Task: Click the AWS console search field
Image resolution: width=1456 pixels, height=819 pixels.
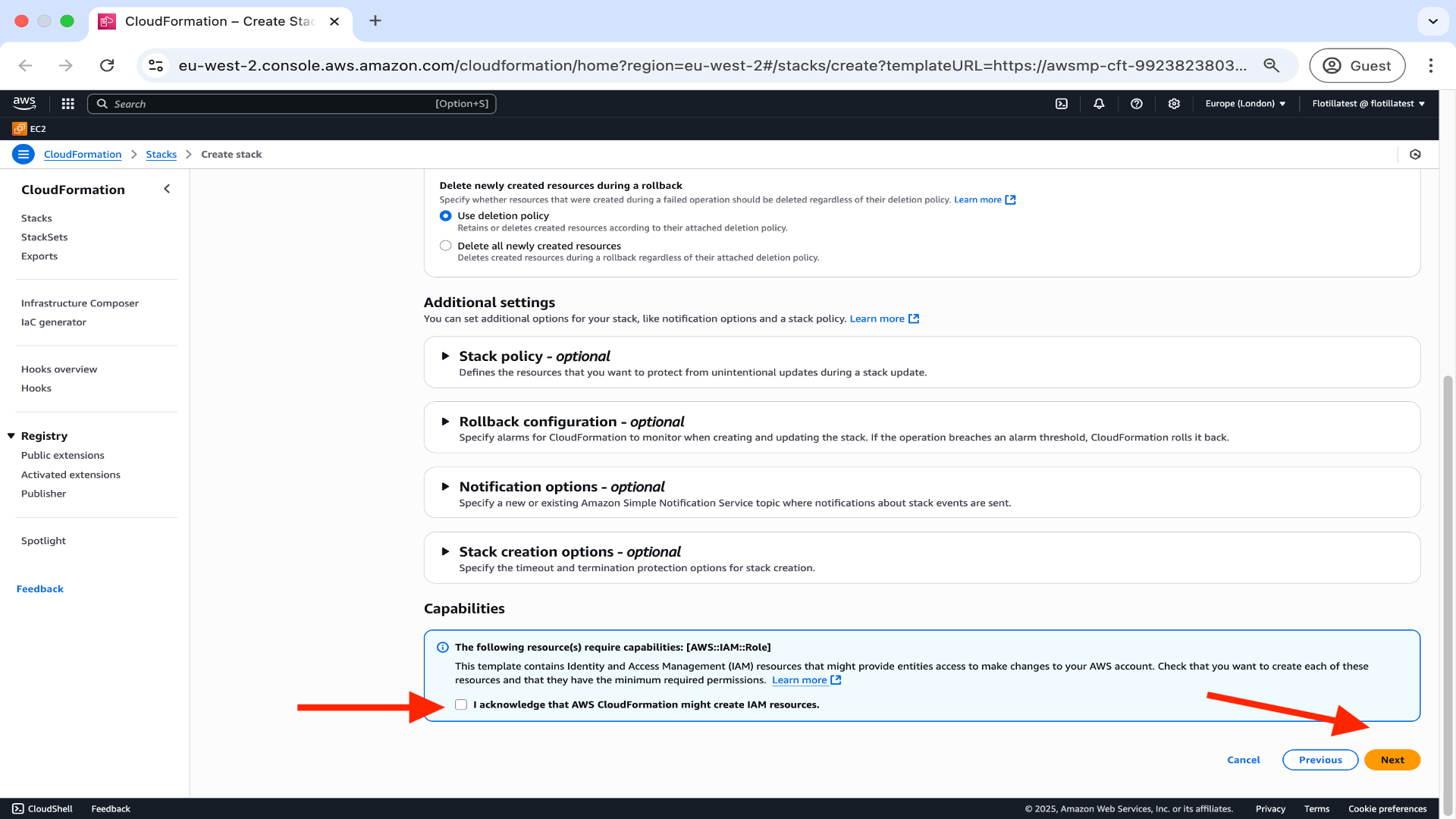Action: (292, 104)
